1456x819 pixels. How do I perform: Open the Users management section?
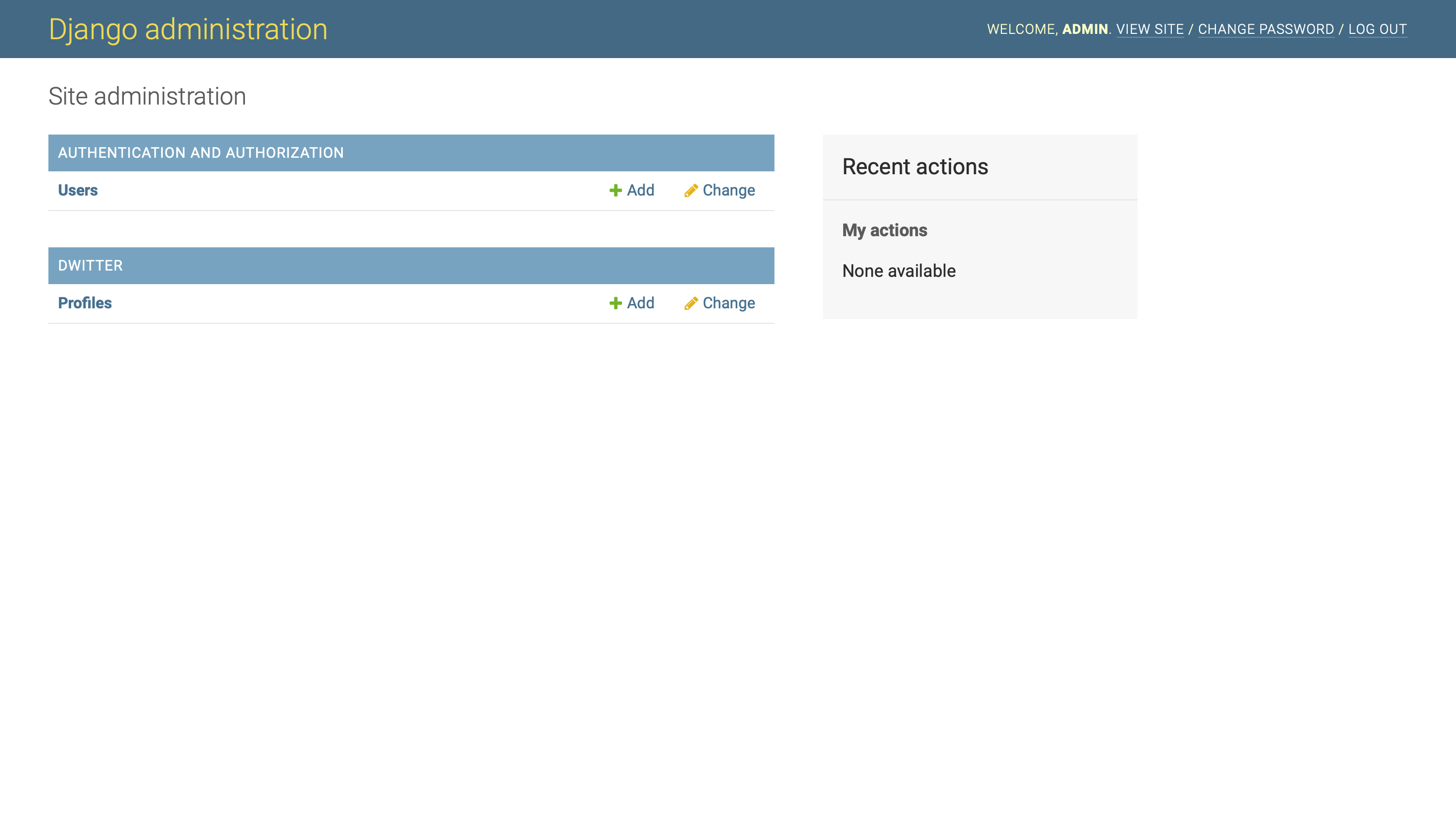pyautogui.click(x=78, y=190)
